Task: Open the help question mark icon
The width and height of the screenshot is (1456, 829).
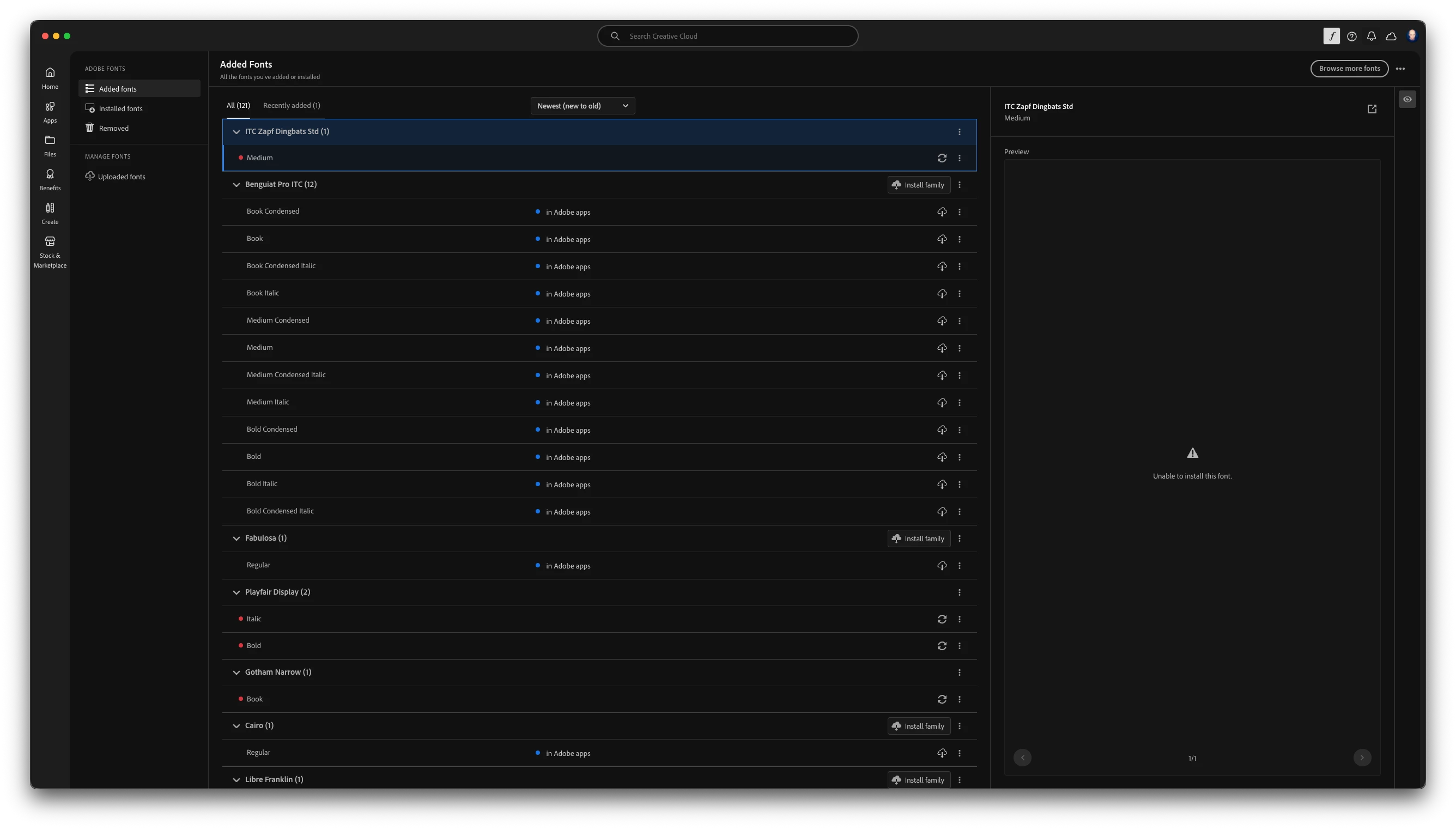Action: click(x=1352, y=37)
